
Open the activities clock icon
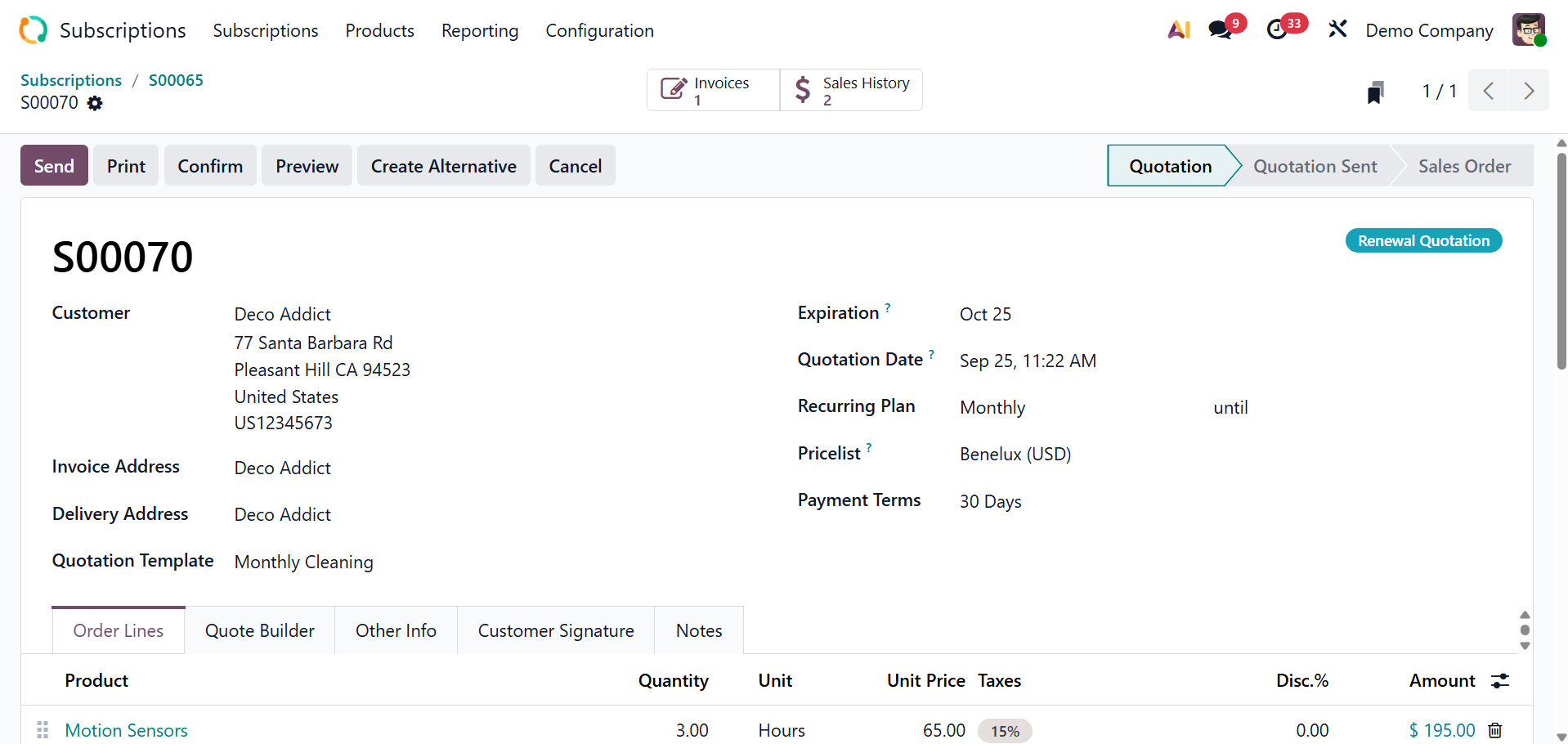1277,30
